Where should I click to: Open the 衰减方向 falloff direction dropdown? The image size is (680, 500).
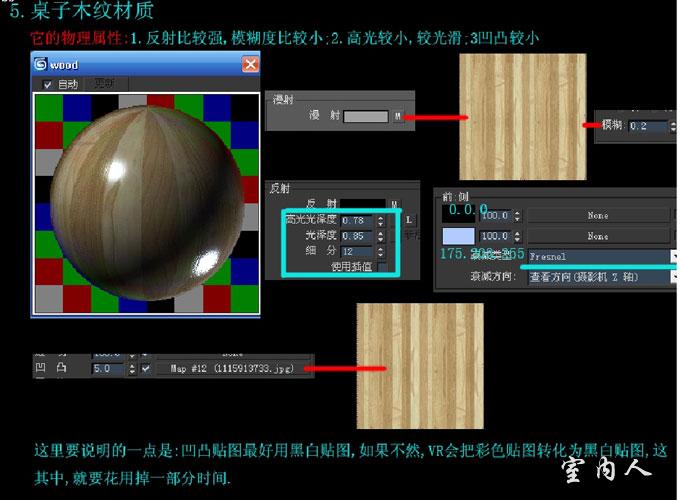pos(601,277)
